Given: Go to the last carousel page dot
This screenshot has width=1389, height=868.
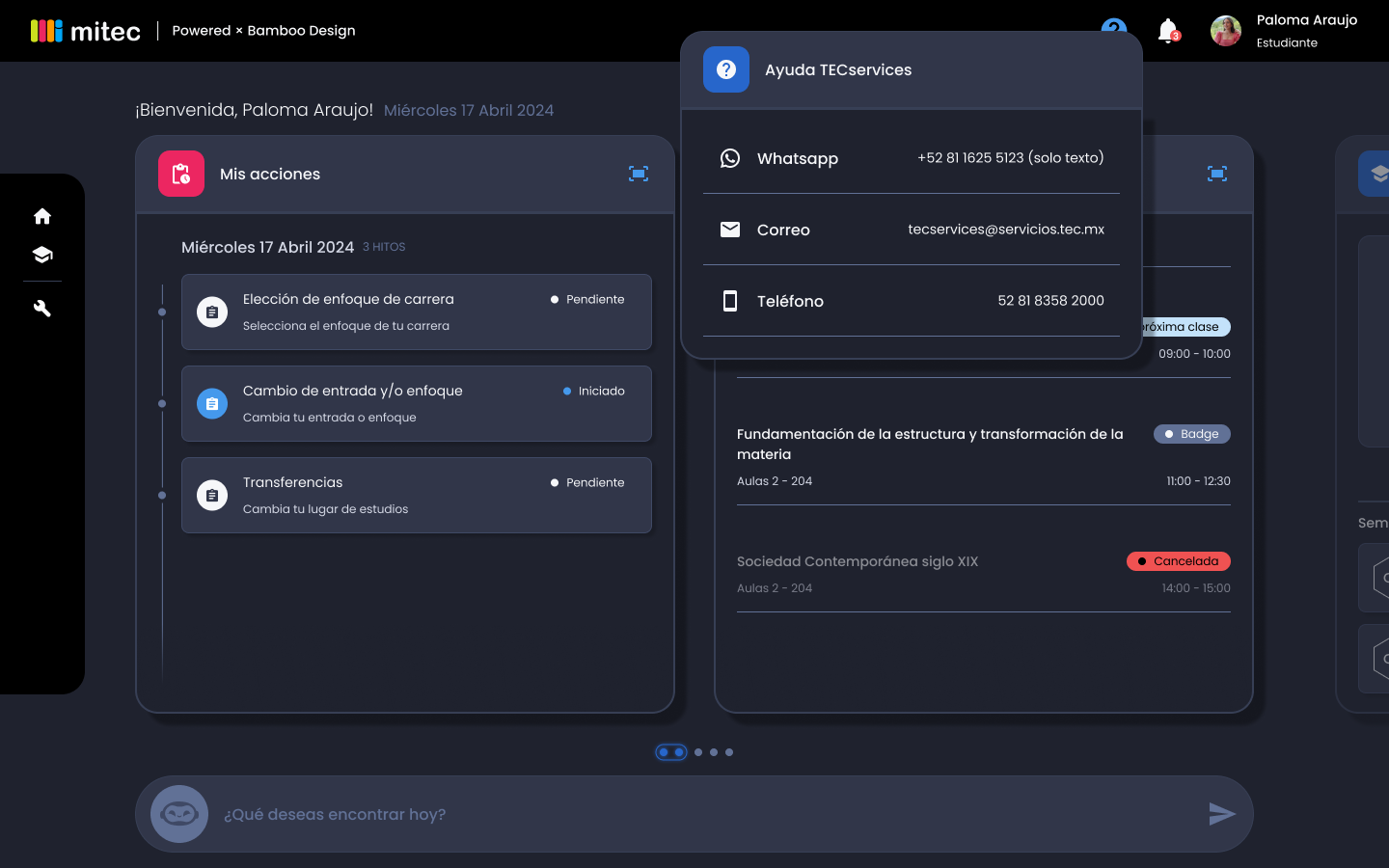Looking at the screenshot, I should [x=729, y=752].
